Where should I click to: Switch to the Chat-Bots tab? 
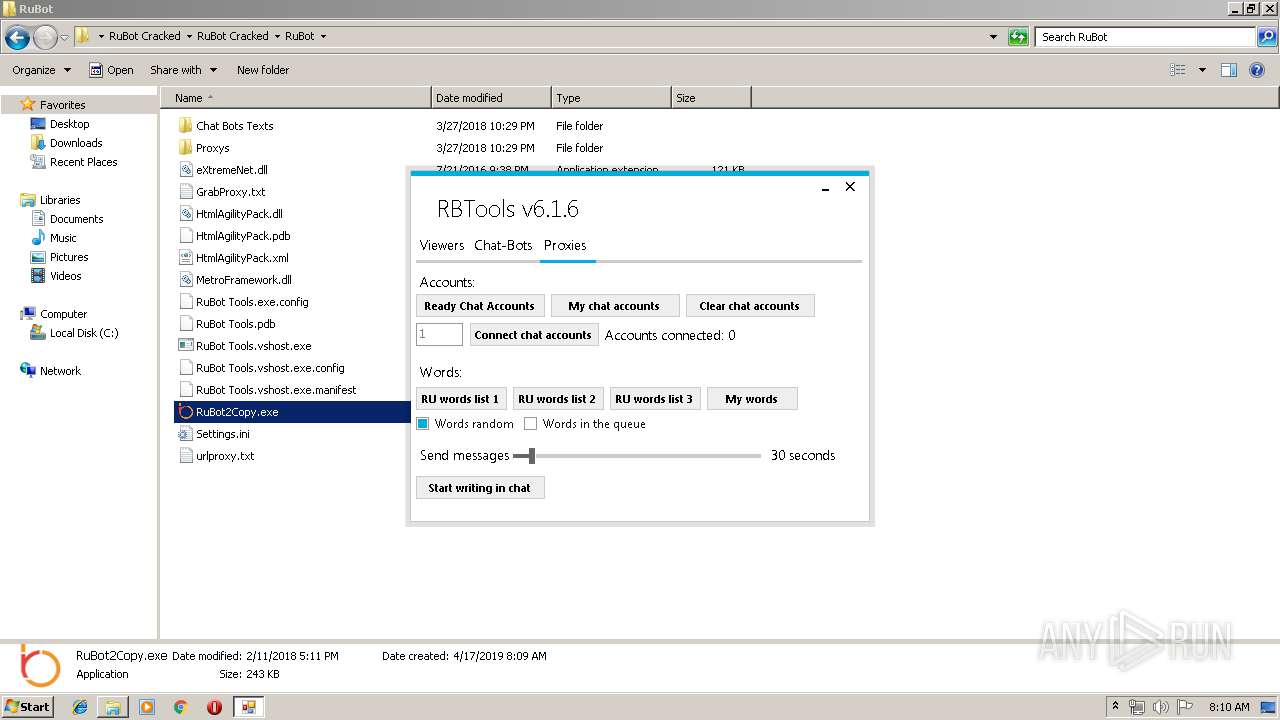click(x=503, y=246)
